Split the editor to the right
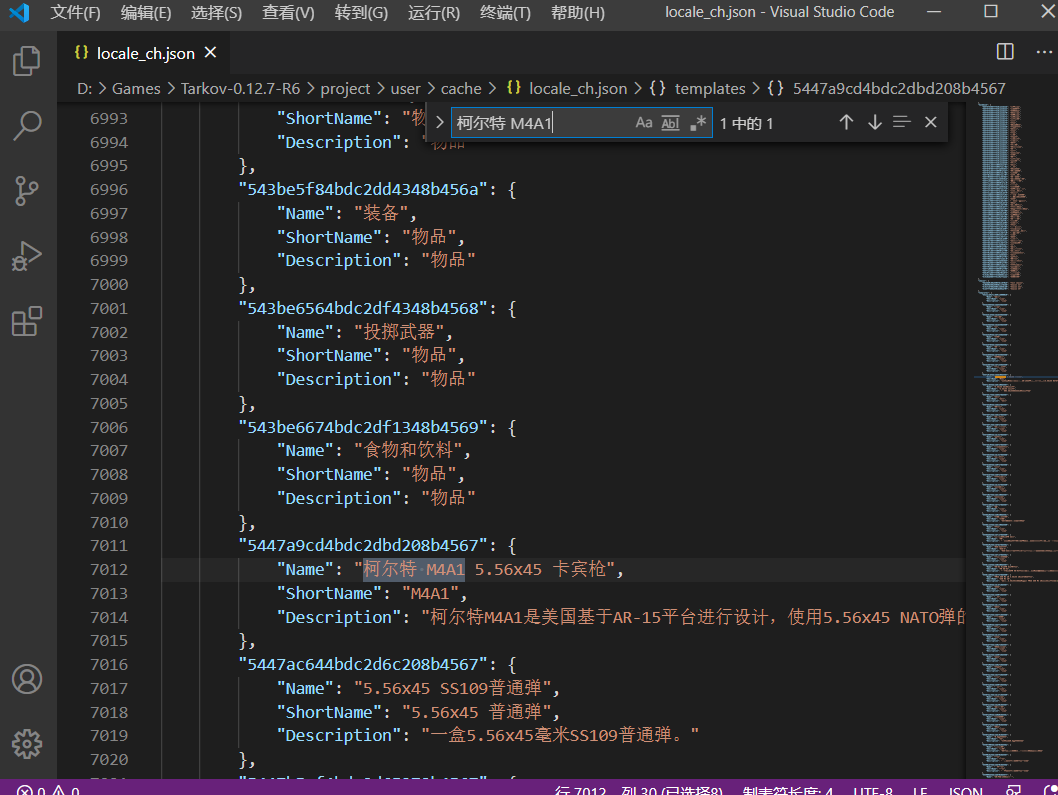 (1005, 52)
